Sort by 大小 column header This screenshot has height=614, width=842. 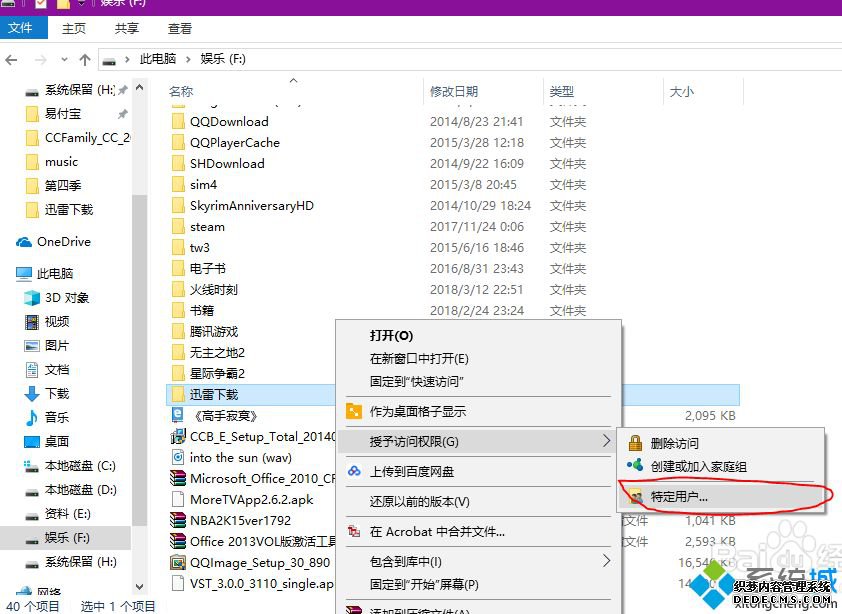pos(682,91)
